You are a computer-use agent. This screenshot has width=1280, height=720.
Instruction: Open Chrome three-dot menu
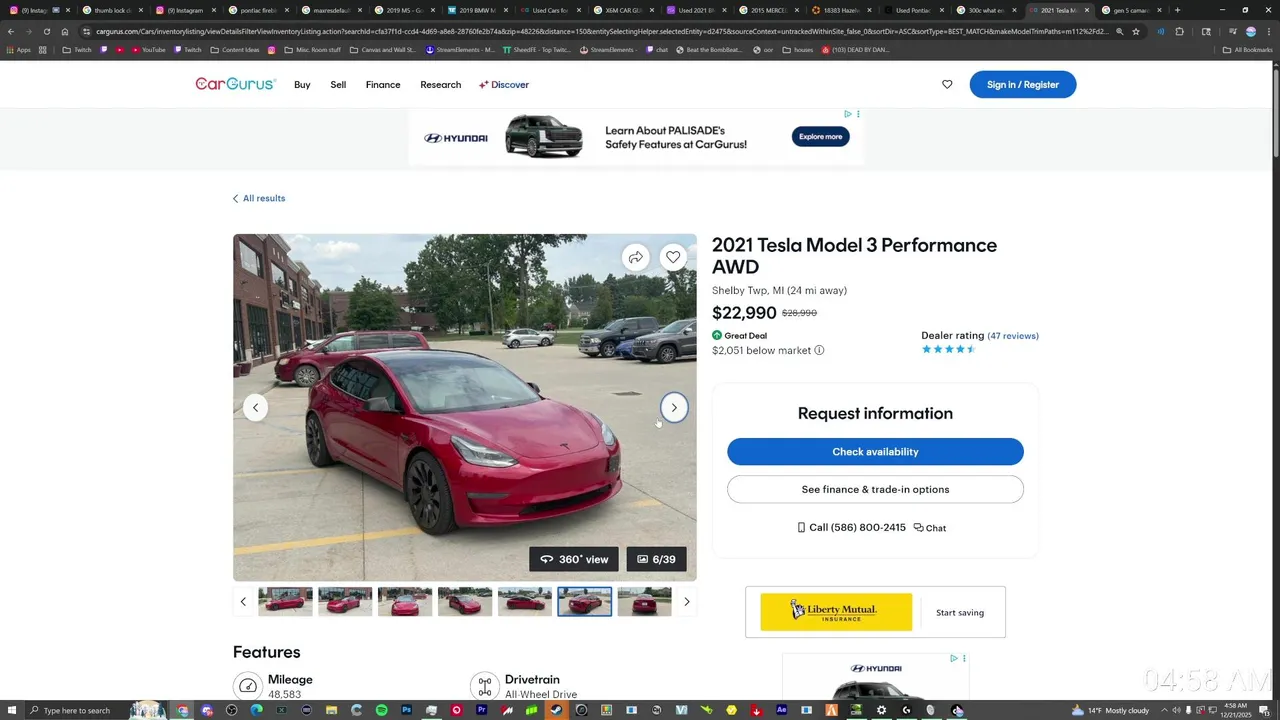(x=1269, y=31)
